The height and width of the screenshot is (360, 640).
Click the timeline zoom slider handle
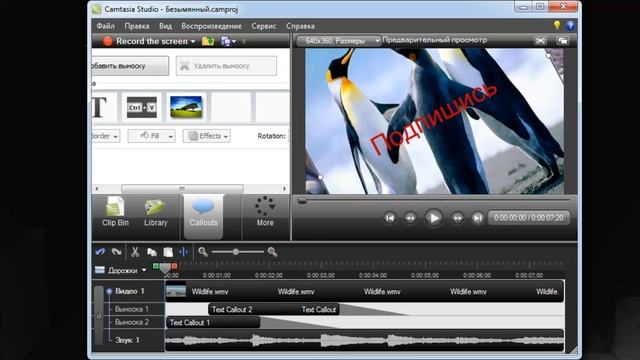tap(236, 252)
